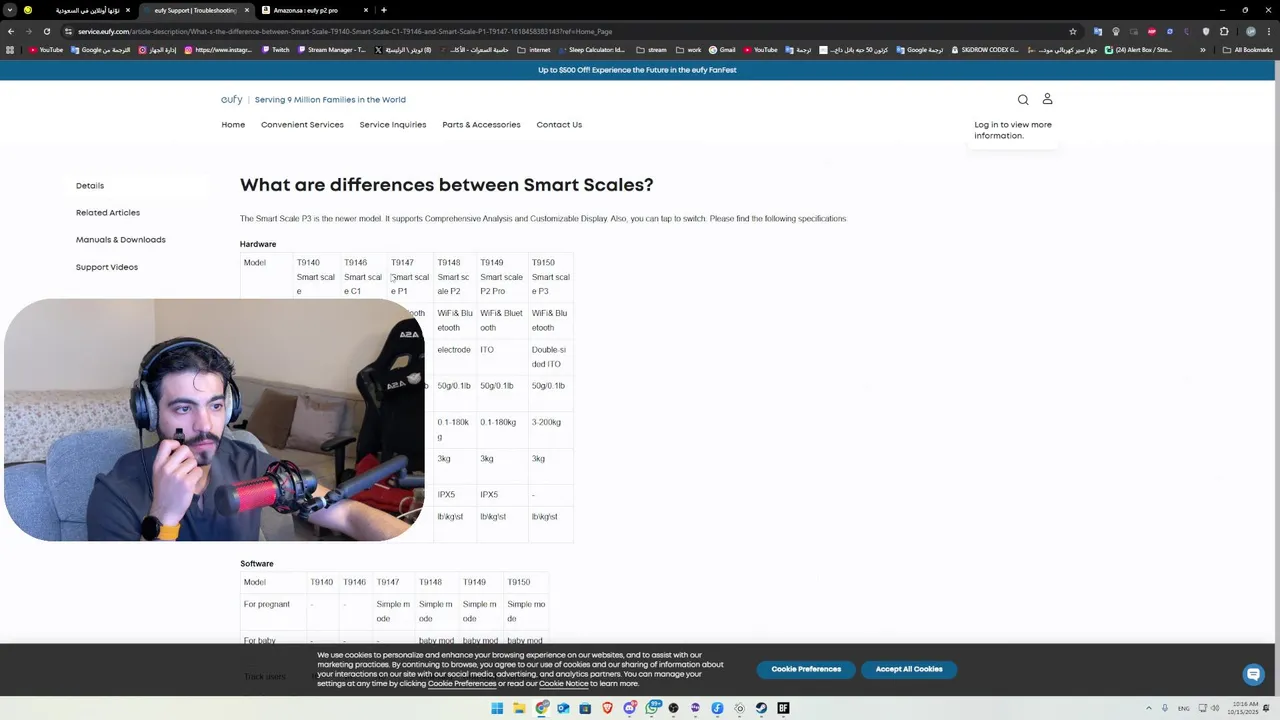Open the chat support bubble icon
The image size is (1280, 720).
click(1253, 675)
